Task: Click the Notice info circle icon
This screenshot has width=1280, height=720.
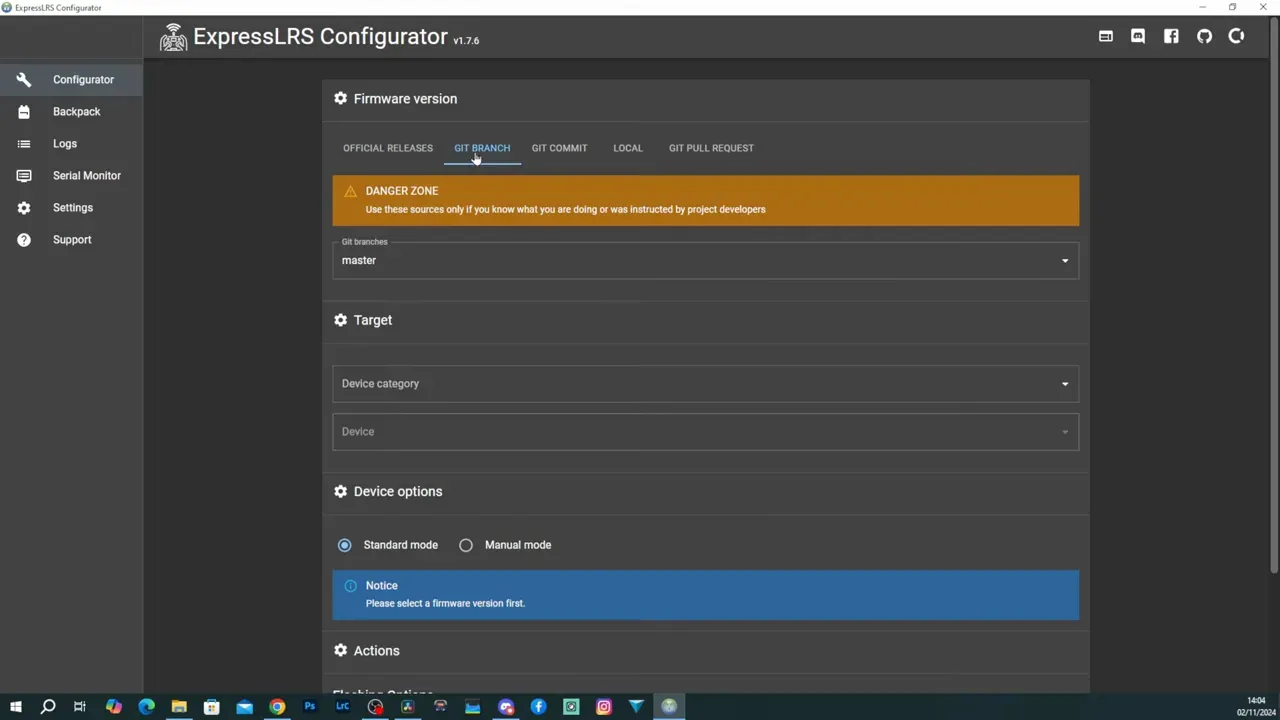Action: coord(350,586)
